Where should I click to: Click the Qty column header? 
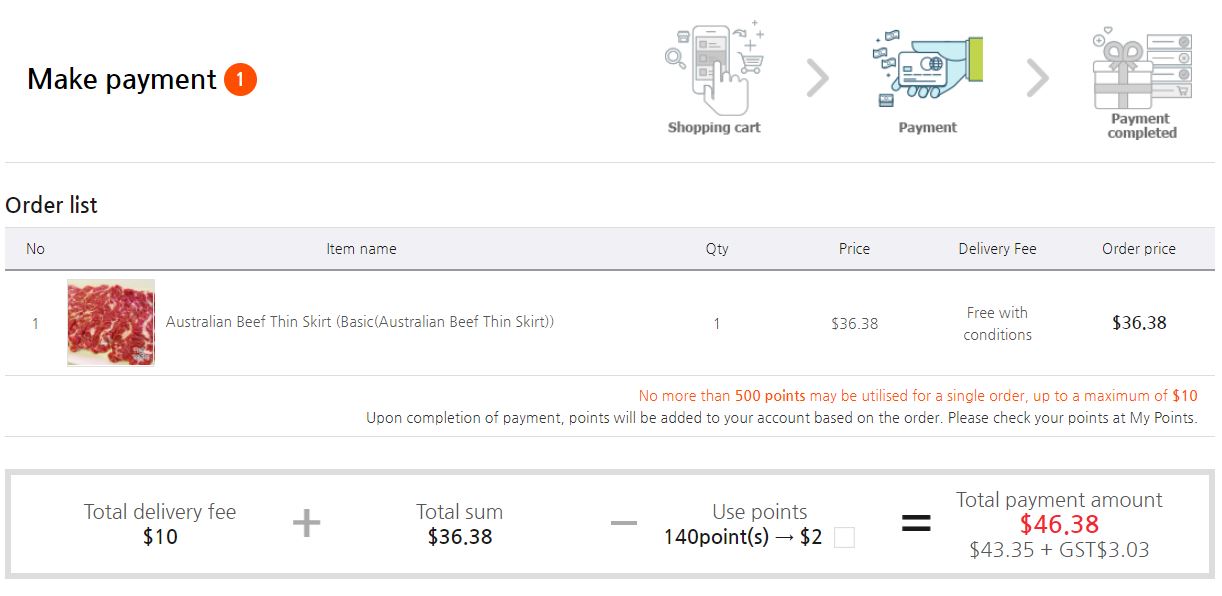click(717, 249)
